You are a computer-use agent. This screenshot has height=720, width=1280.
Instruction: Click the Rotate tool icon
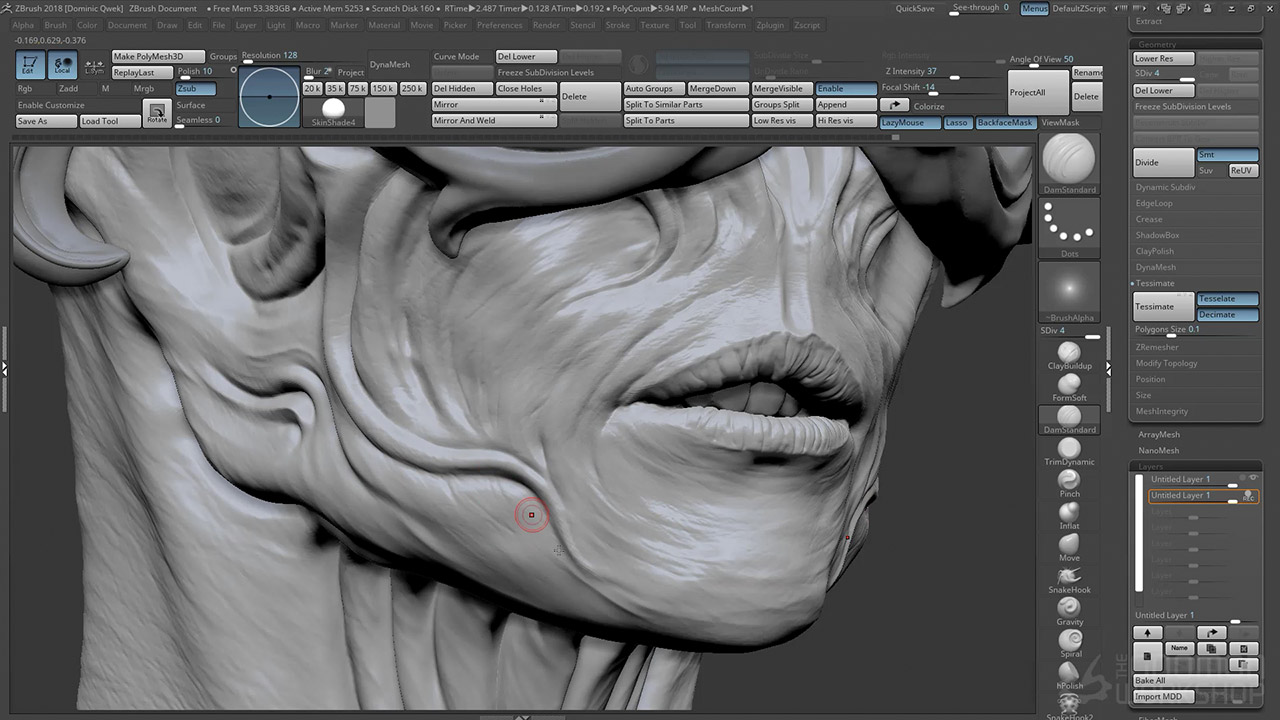click(157, 113)
